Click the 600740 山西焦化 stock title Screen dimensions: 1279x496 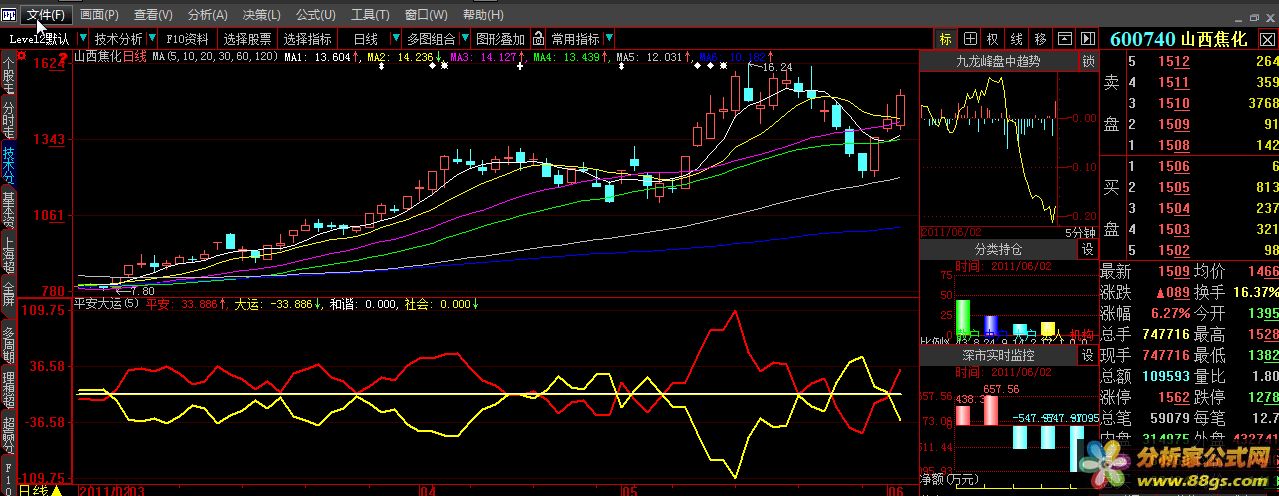tap(1178, 39)
